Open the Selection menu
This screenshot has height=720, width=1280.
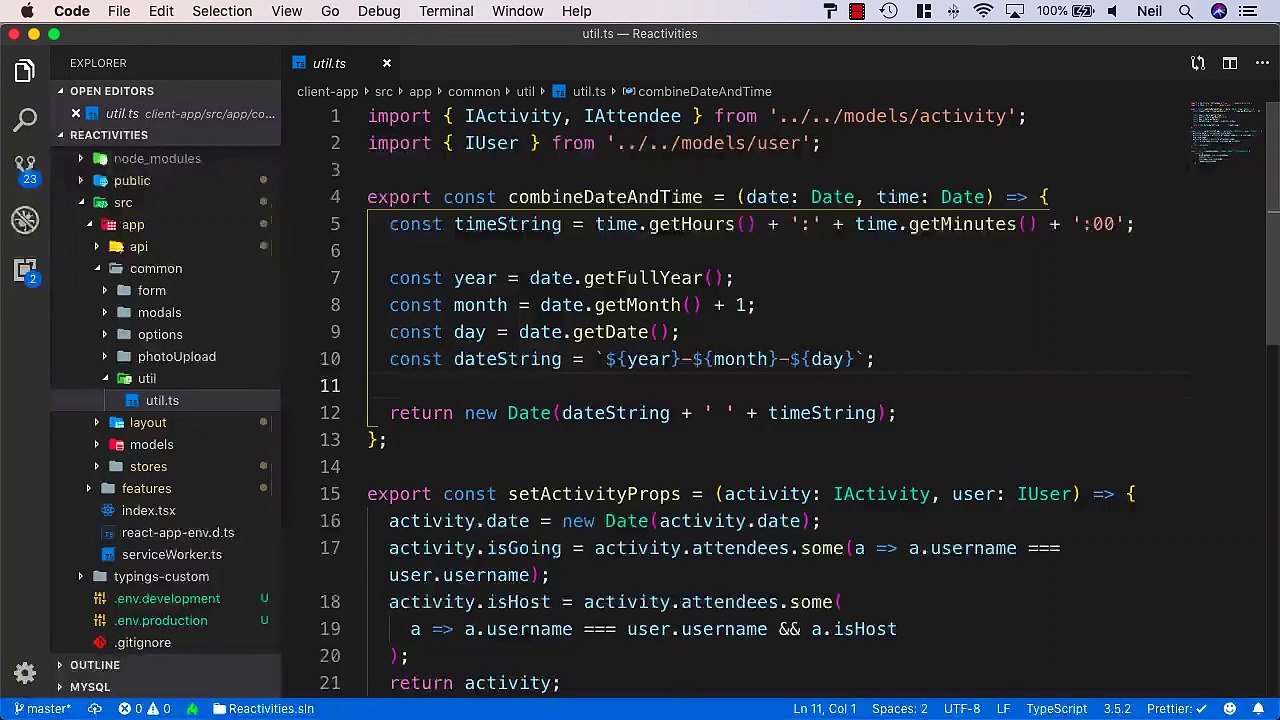tap(222, 11)
